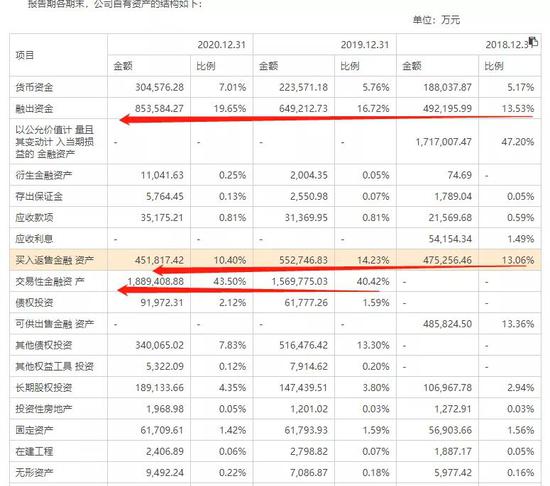
Task: Click the 其他权益工具投资 row label
Action: coord(55,367)
